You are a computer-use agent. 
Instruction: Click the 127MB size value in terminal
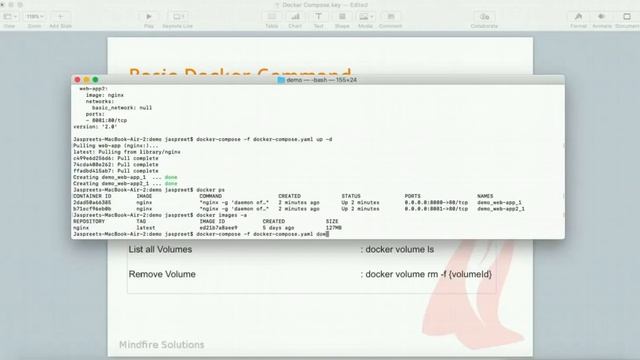[334, 228]
